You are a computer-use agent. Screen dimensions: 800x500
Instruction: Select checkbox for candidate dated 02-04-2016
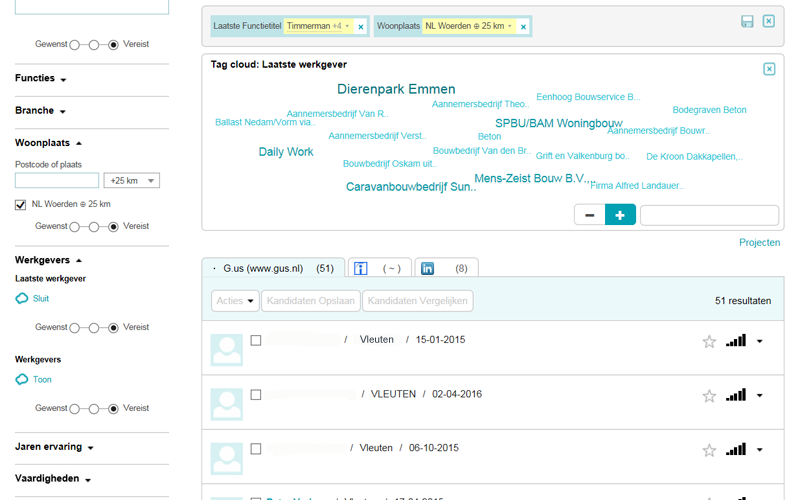tap(256, 395)
